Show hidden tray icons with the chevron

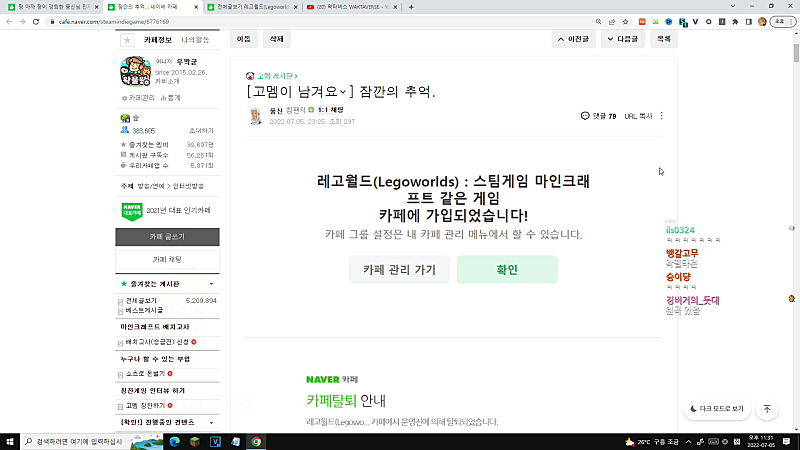coord(688,442)
